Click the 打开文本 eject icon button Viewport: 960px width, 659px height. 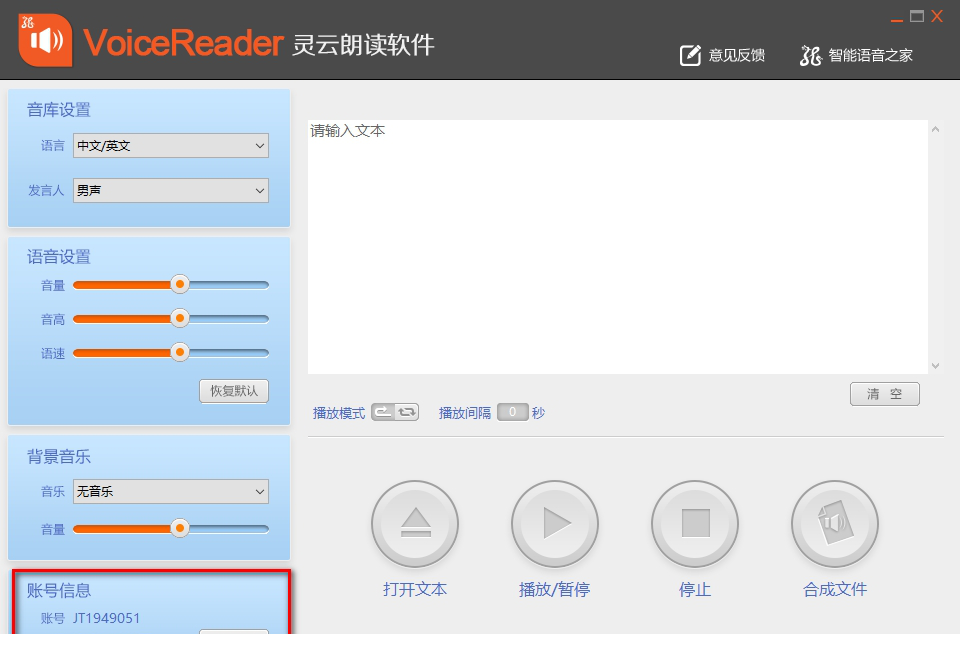415,524
